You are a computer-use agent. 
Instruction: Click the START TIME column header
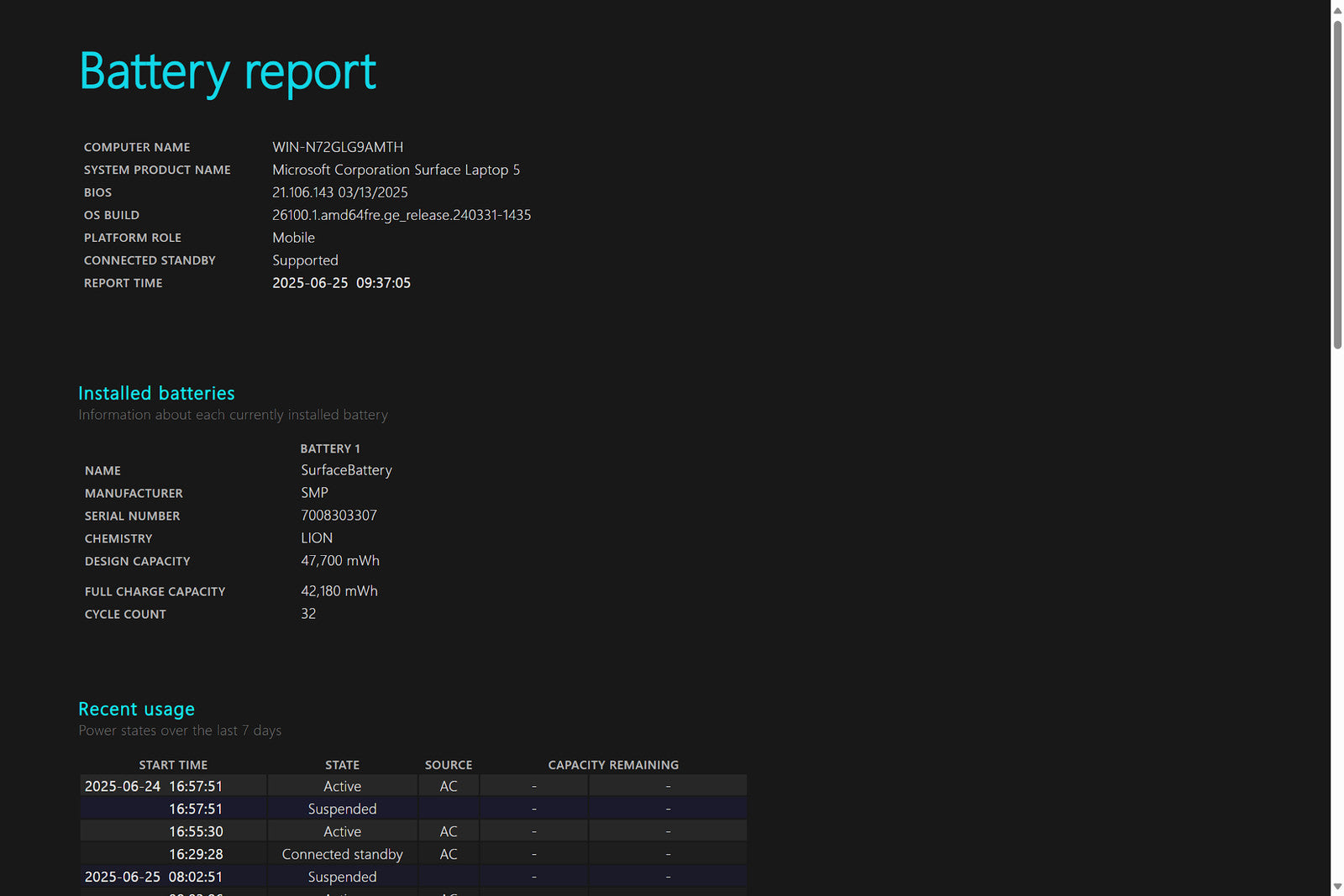click(173, 765)
